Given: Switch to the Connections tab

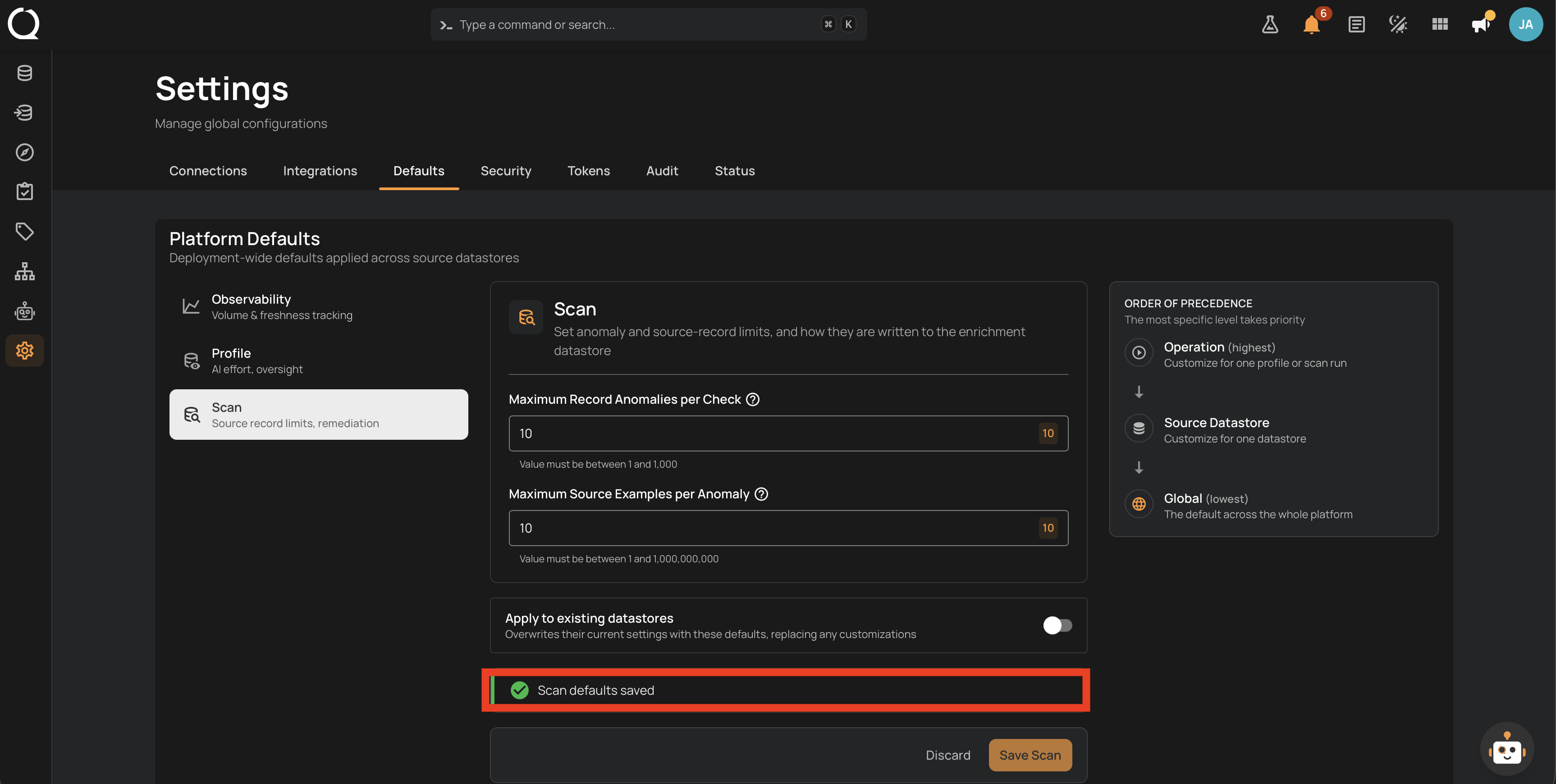Looking at the screenshot, I should [x=208, y=171].
